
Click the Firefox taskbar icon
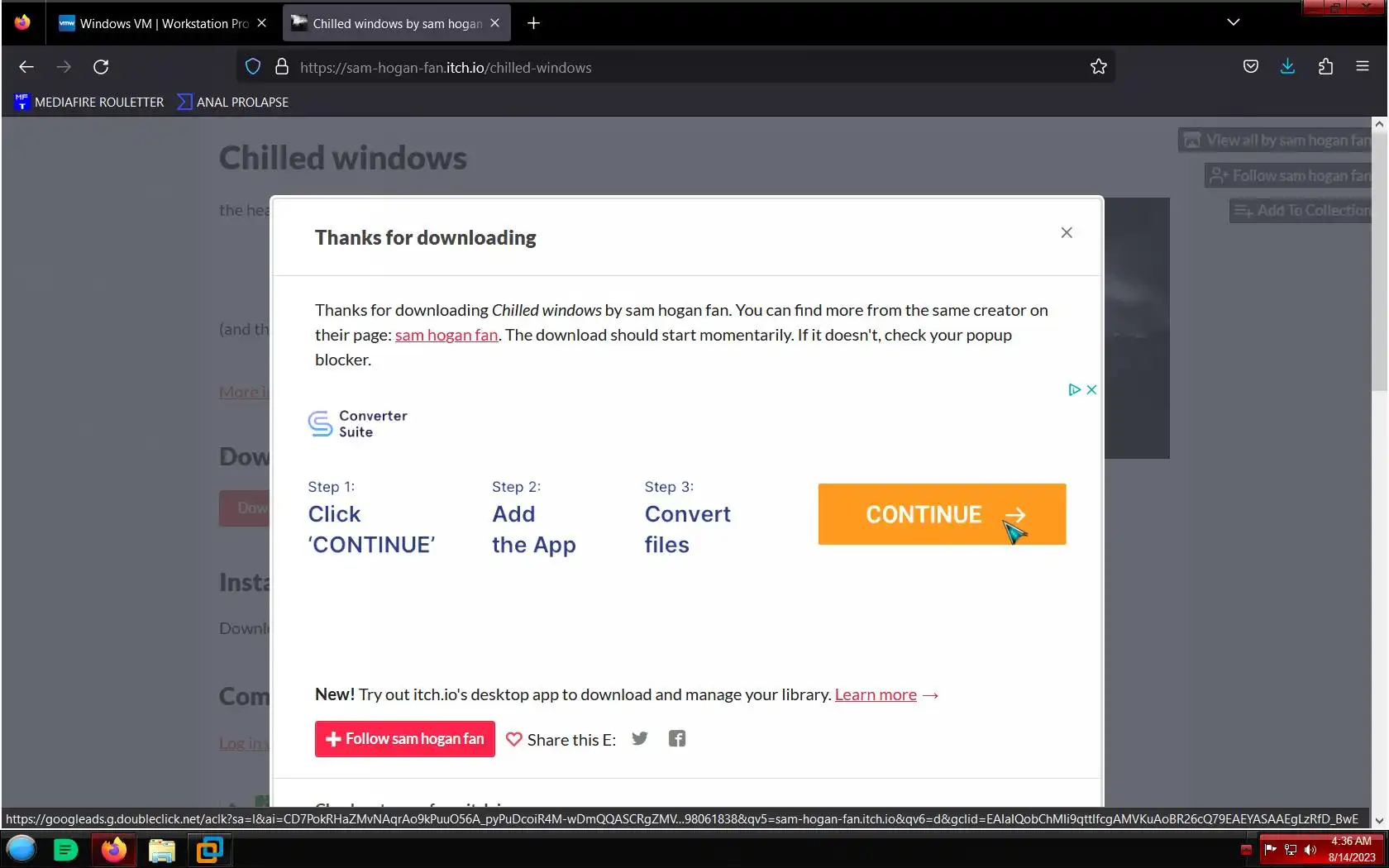pyautogui.click(x=114, y=850)
